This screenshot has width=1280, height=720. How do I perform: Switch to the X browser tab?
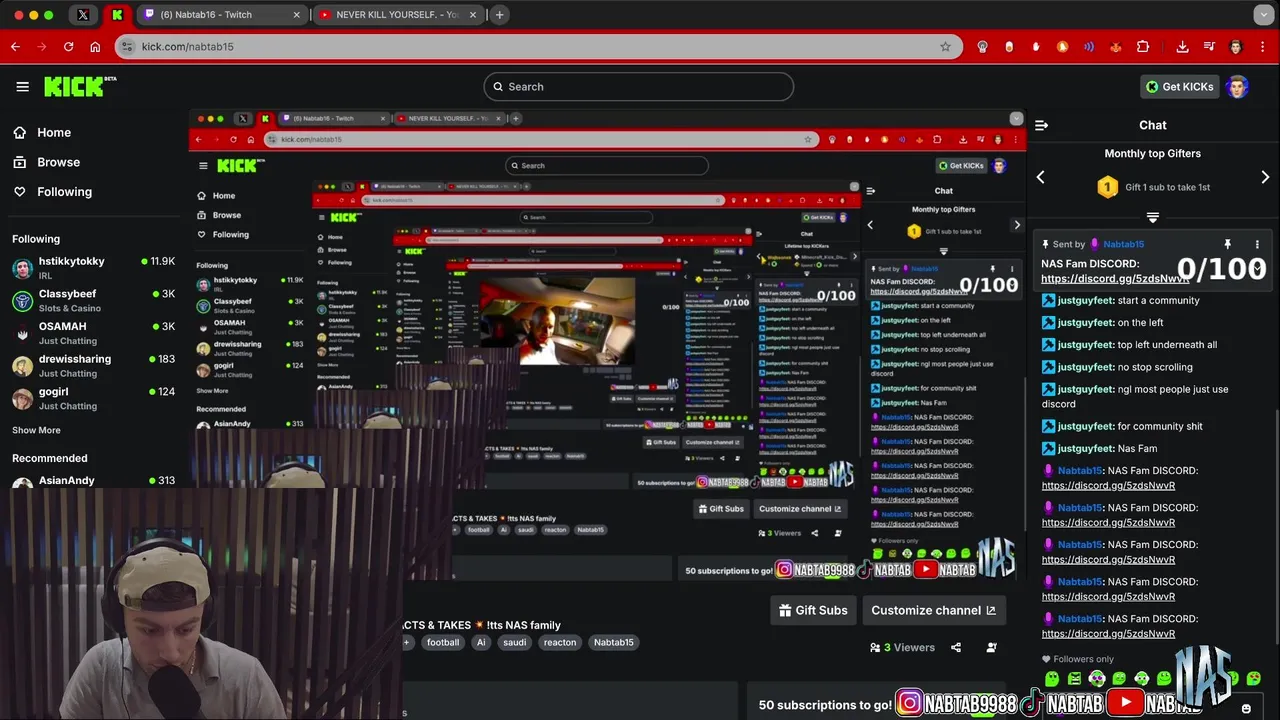[83, 15]
